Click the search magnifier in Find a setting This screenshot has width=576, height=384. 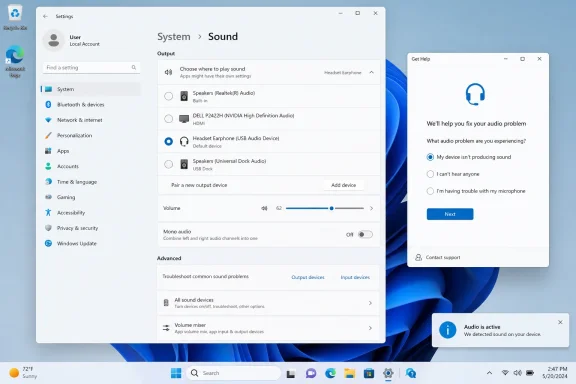(x=134, y=68)
